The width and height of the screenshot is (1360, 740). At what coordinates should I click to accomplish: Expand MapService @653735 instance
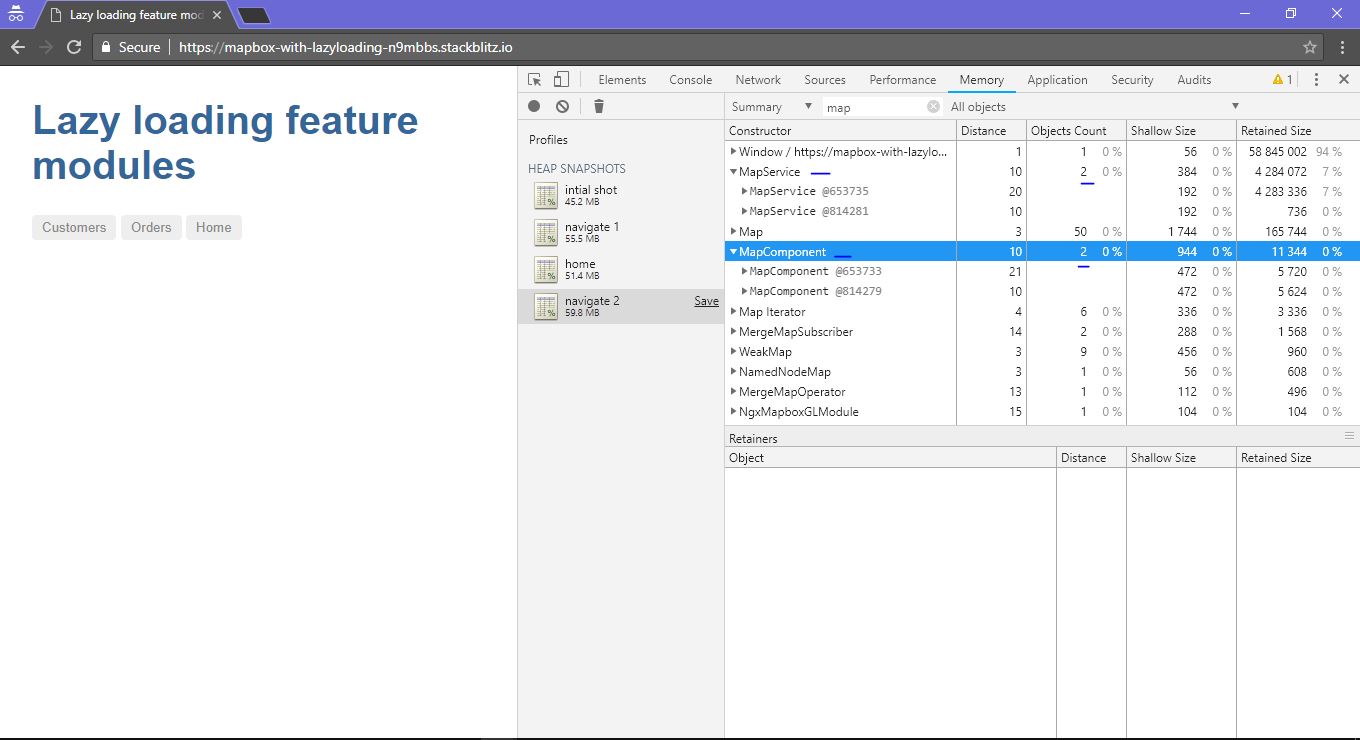743,192
